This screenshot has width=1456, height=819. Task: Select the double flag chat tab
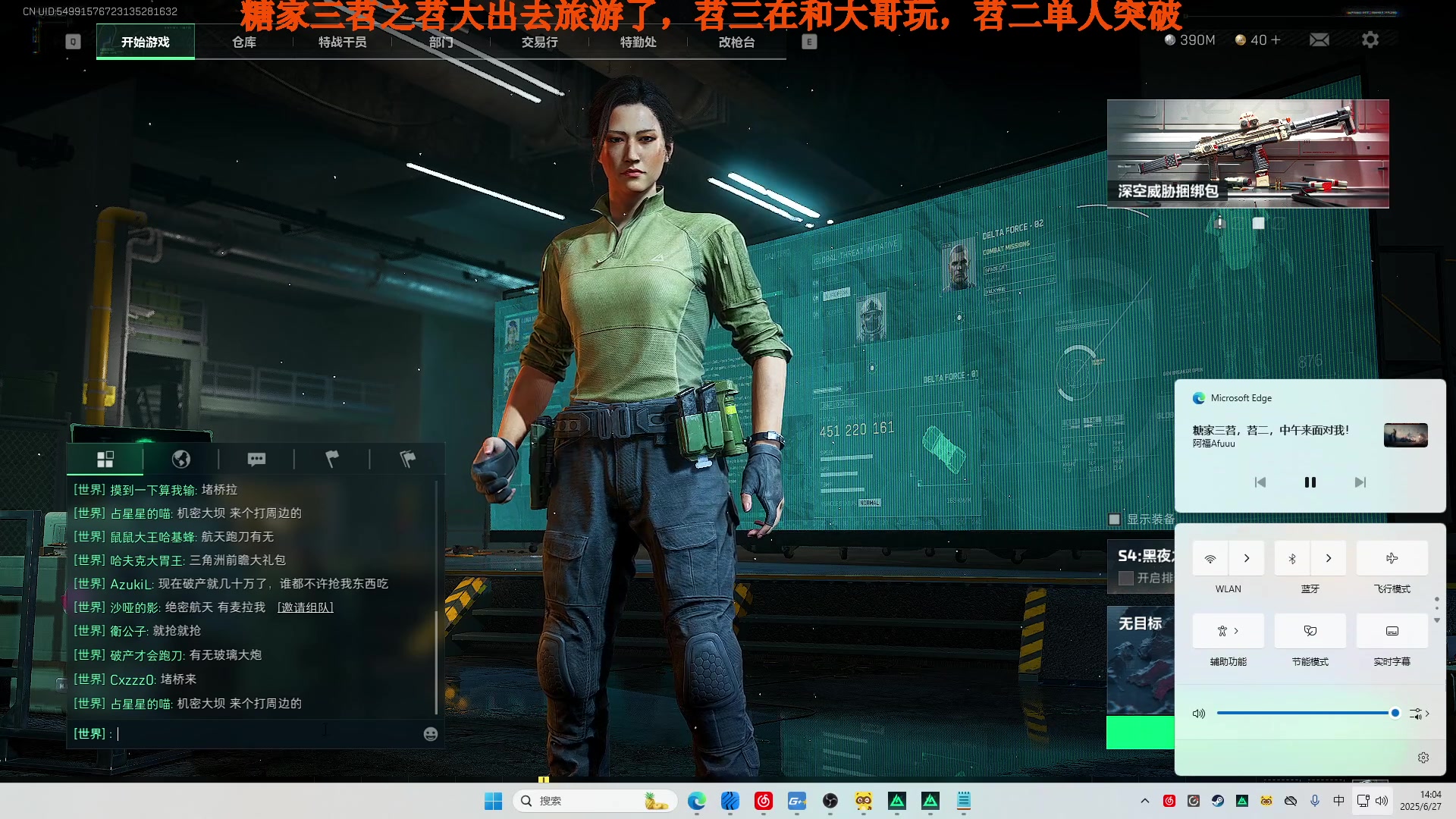pos(407,459)
